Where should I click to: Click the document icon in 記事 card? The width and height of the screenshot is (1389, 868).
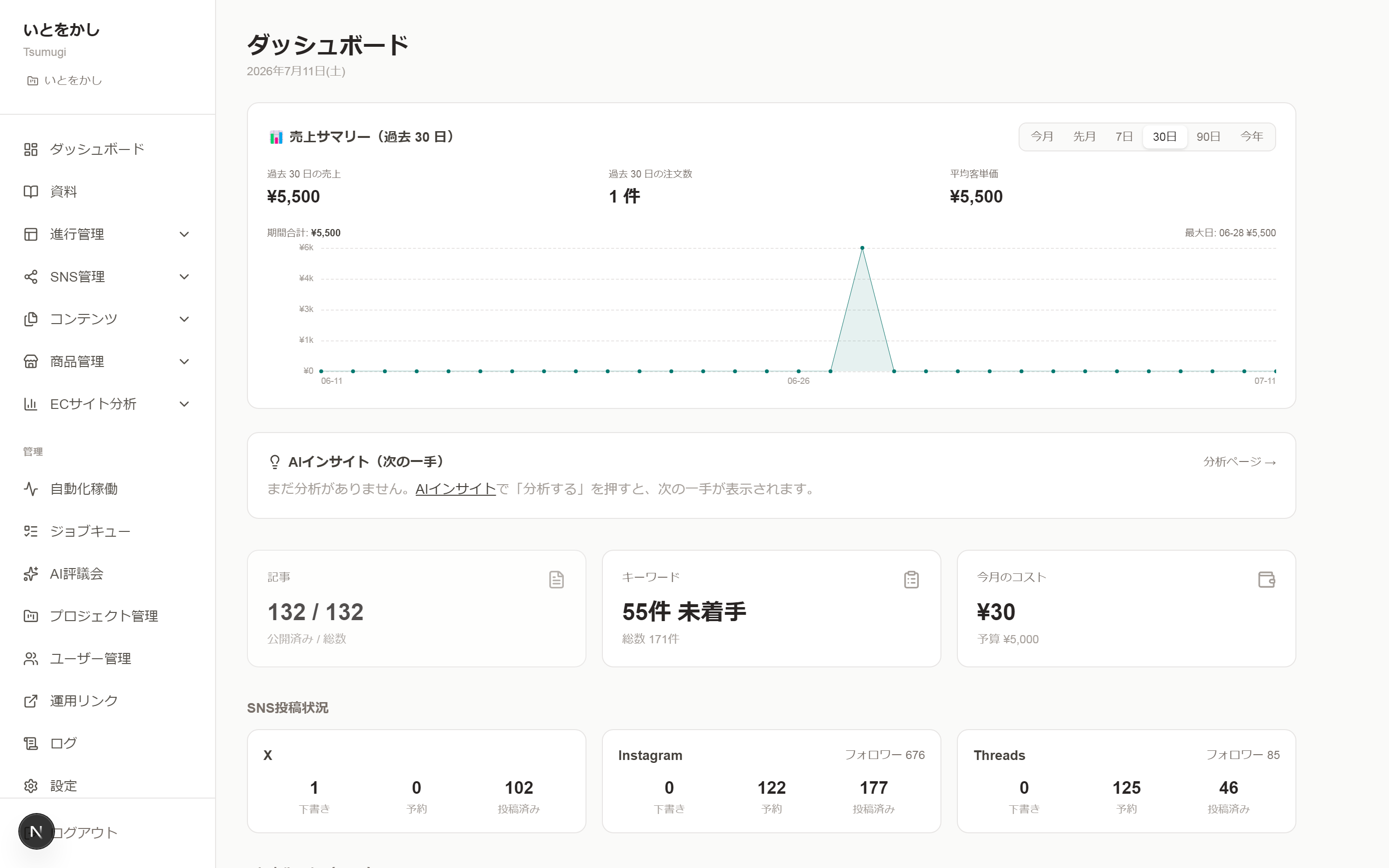(556, 579)
